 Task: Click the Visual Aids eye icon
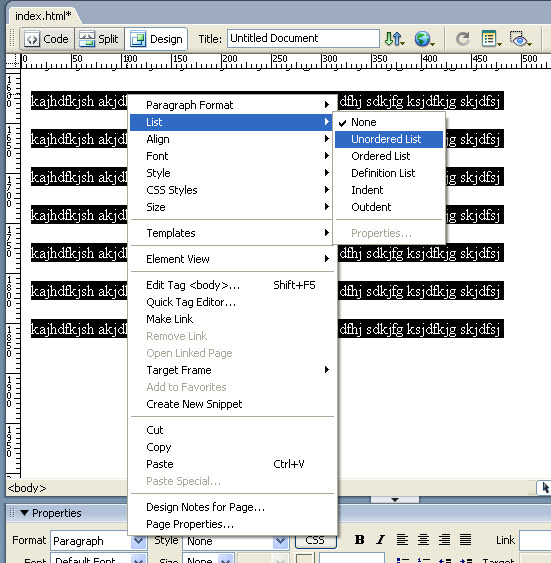coord(520,39)
